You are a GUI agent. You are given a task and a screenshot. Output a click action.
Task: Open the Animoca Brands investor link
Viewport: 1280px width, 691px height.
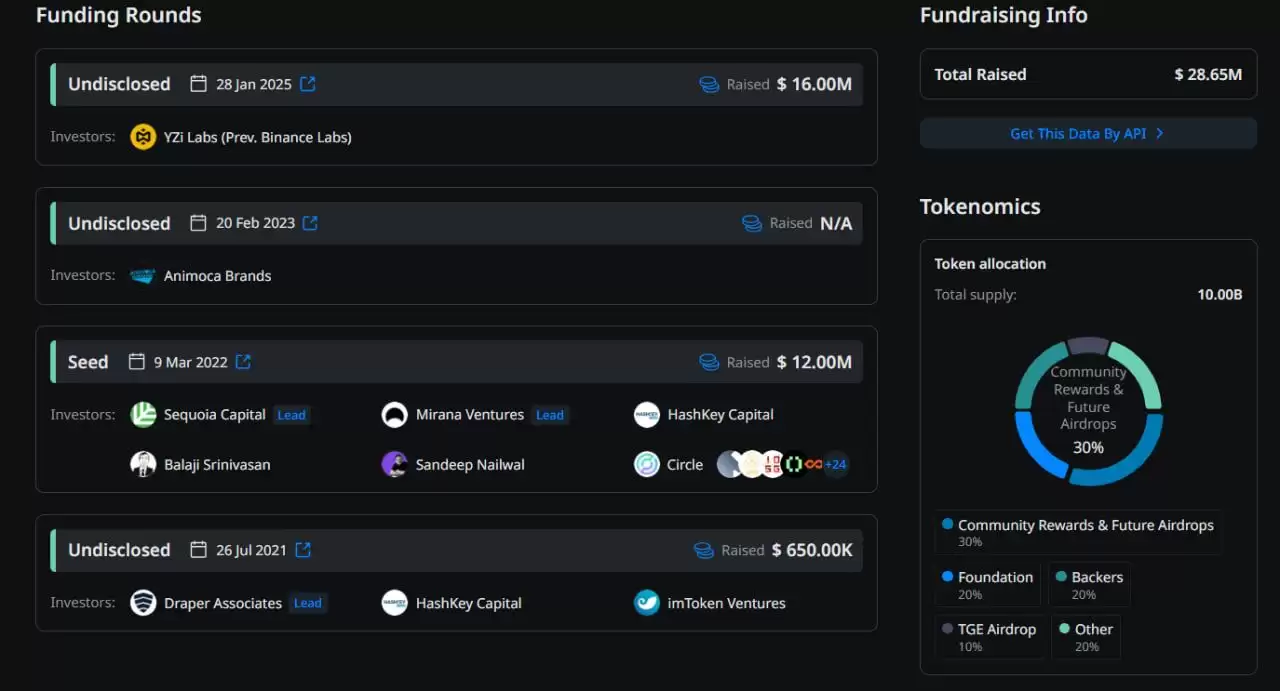[x=217, y=276]
